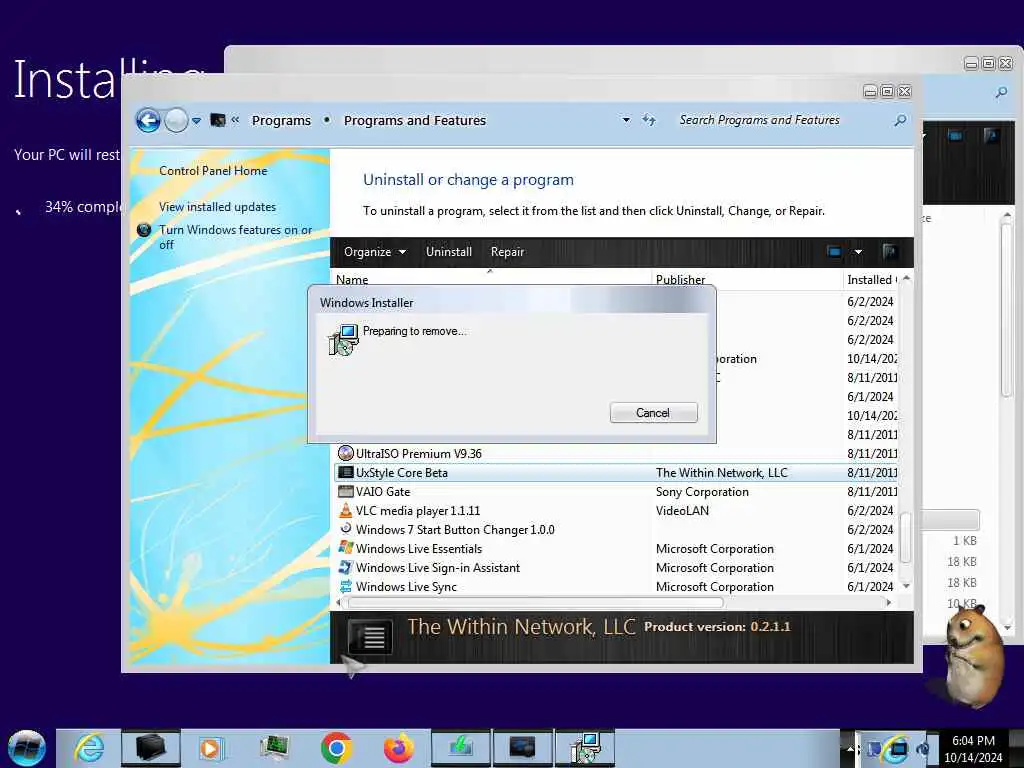Switch to the dark window taskbar item
Viewport: 1024px width, 768px height.
point(522,748)
